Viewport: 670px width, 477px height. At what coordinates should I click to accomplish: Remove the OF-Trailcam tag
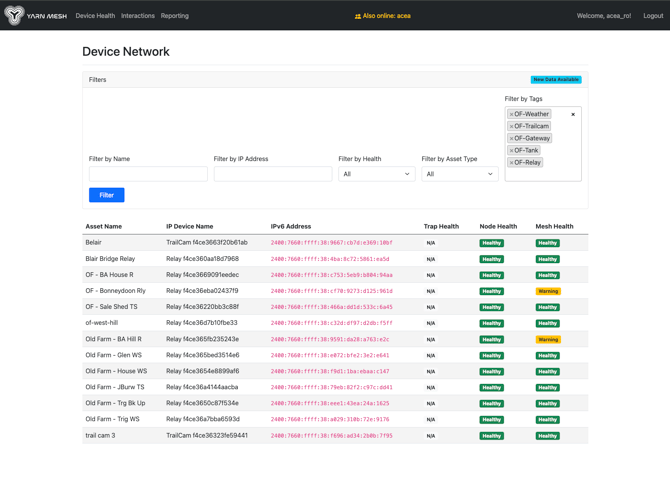click(x=512, y=127)
